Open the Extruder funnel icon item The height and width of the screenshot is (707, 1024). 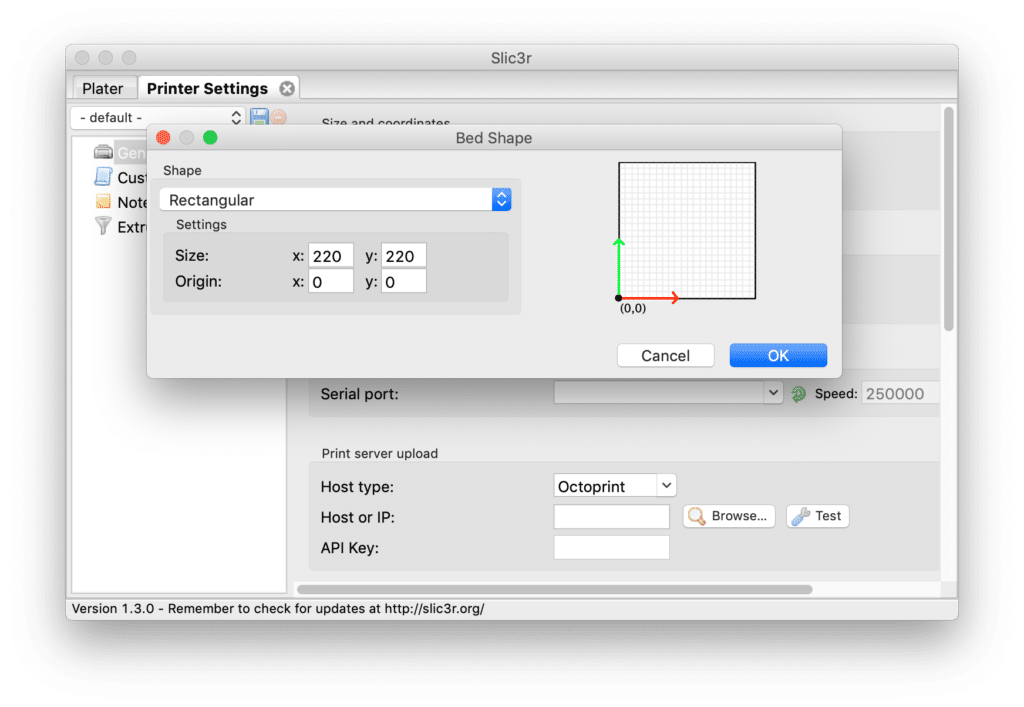pyautogui.click(x=104, y=227)
